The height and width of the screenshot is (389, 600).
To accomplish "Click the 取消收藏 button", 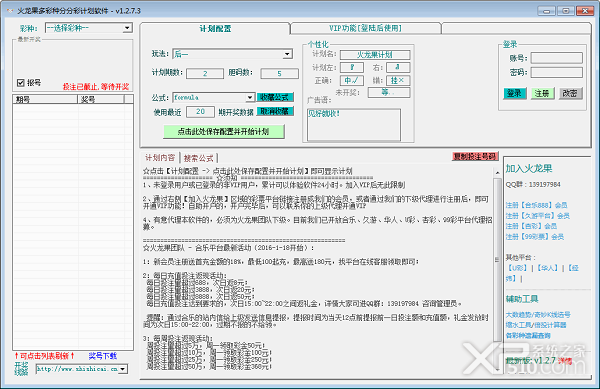I will click(x=275, y=111).
